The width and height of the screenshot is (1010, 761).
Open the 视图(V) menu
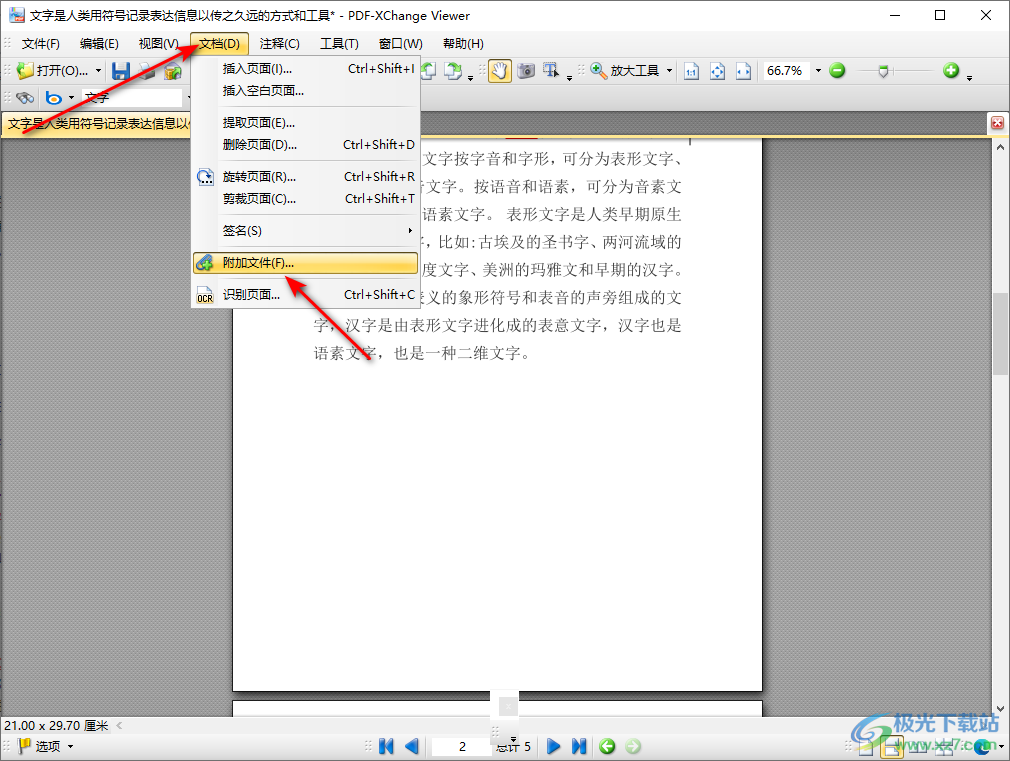coord(158,44)
